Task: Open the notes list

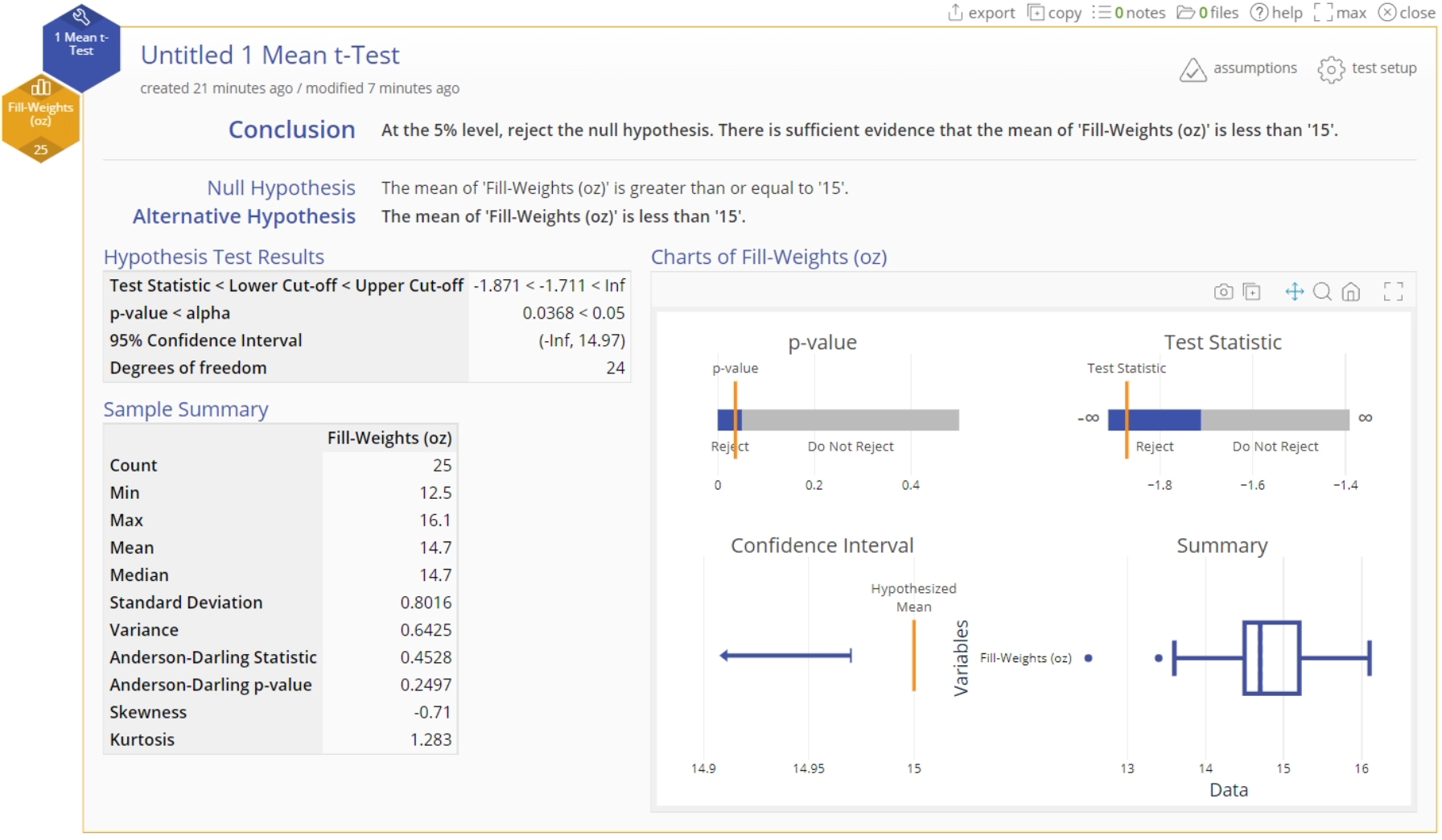Action: tap(1128, 13)
